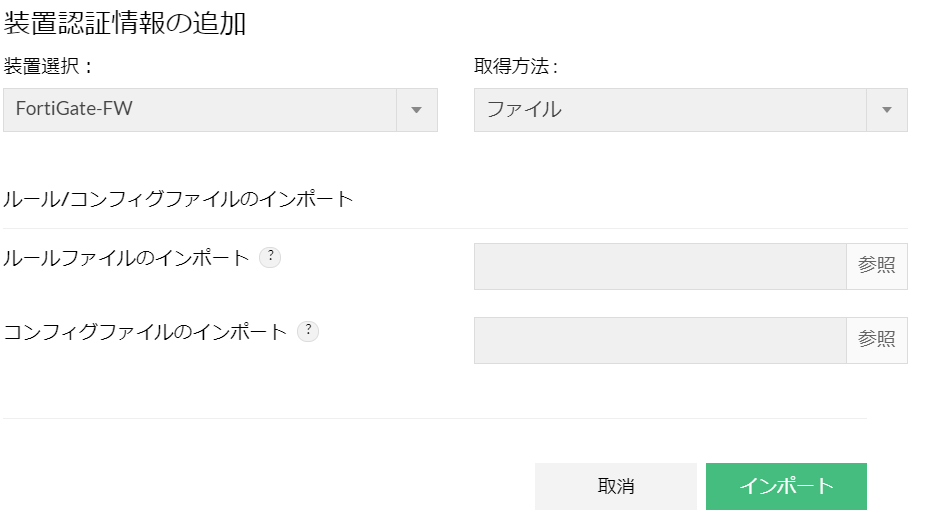This screenshot has width=938, height=523.
Task: Click the ルール/コンフィグファイルのインポート section heading
Action: tap(179, 199)
